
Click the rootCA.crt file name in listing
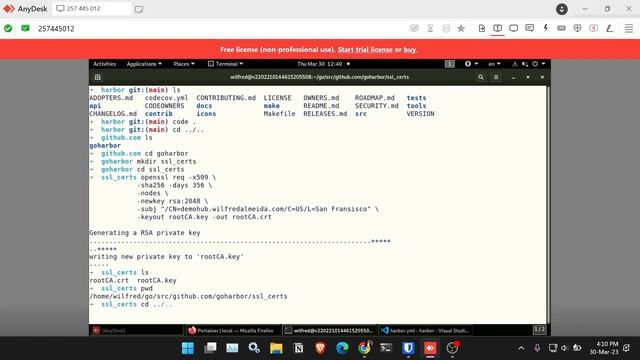(109, 280)
